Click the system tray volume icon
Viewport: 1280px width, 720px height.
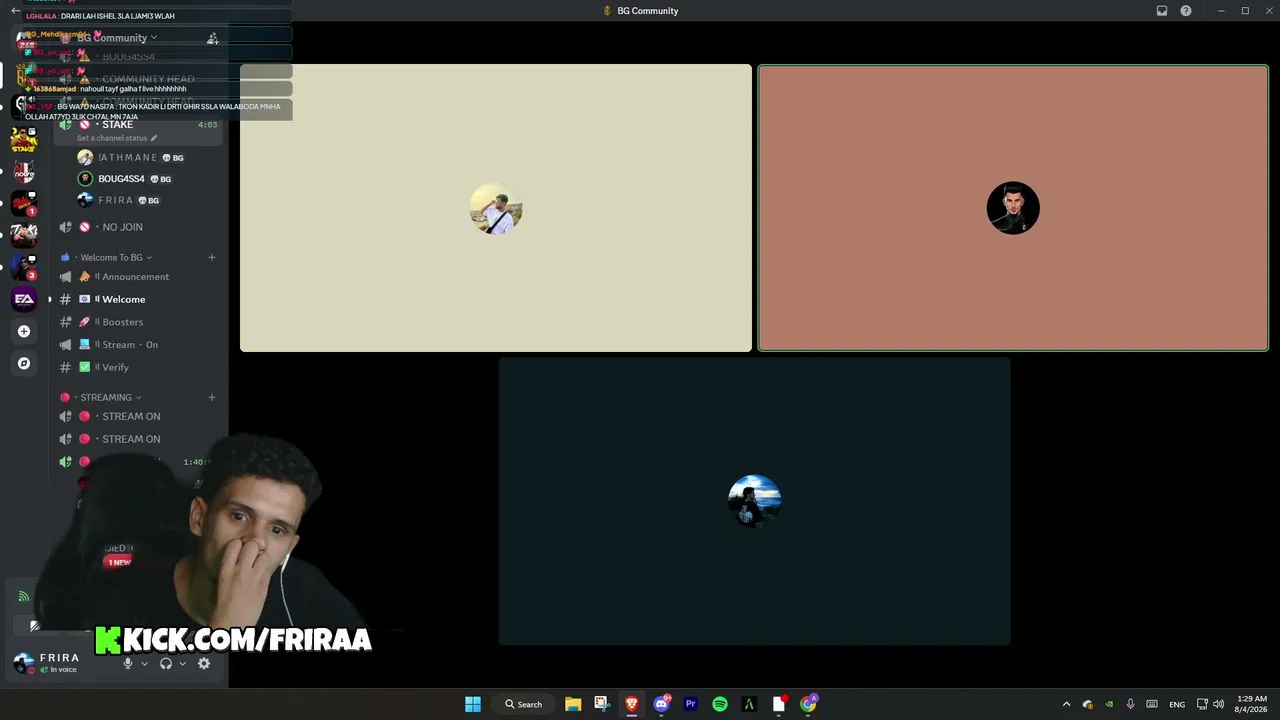coord(1218,704)
